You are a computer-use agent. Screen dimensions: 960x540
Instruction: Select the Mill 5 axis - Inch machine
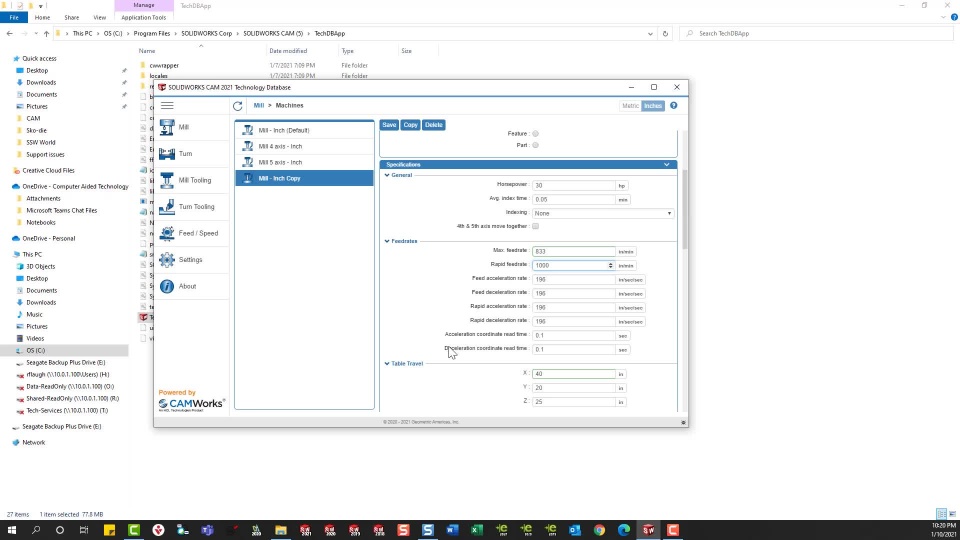pyautogui.click(x=304, y=162)
